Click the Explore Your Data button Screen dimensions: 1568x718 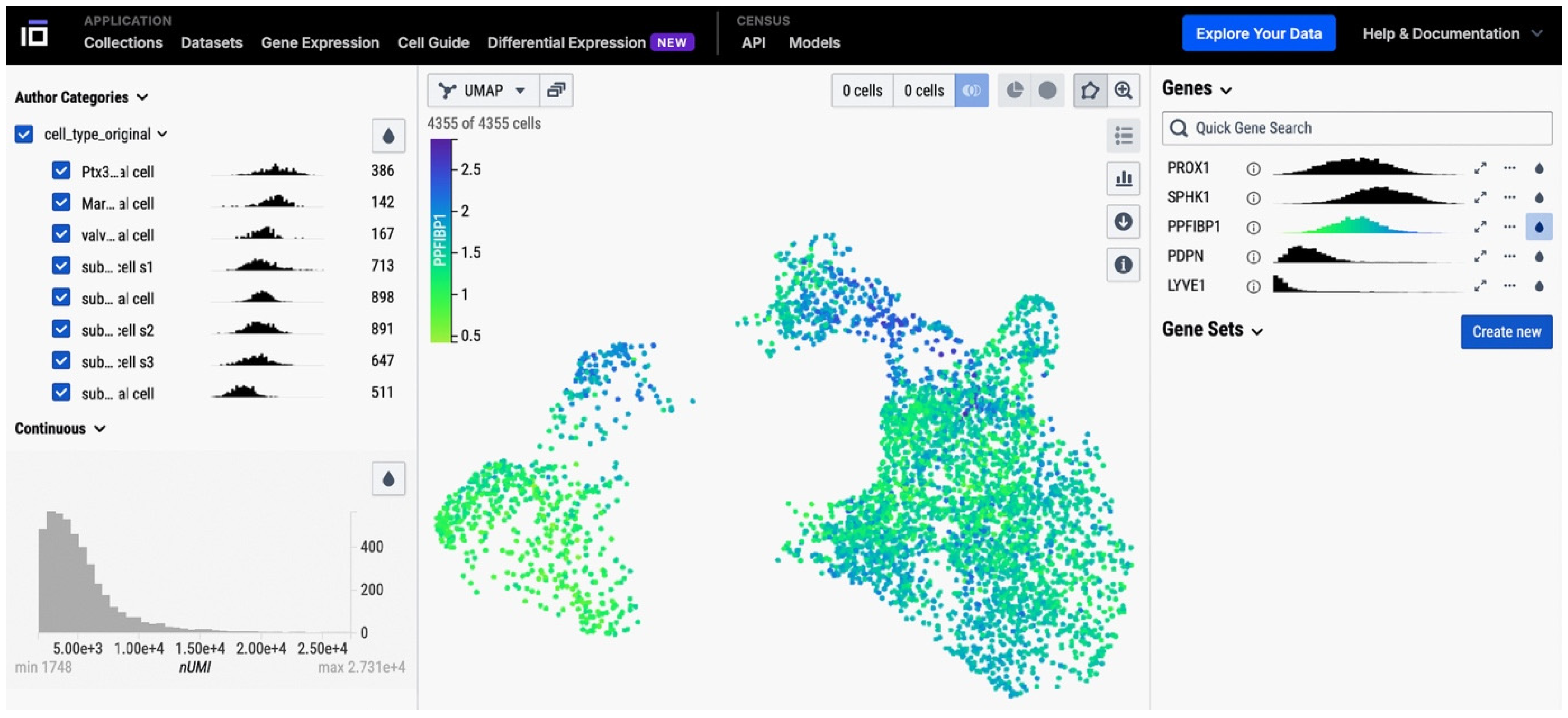click(1258, 33)
